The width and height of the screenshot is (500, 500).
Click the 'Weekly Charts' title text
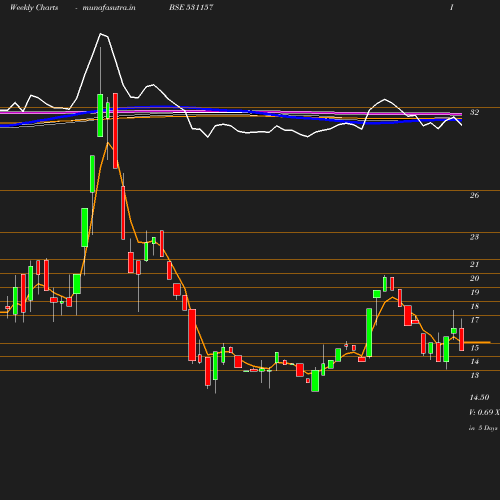tap(34, 7)
